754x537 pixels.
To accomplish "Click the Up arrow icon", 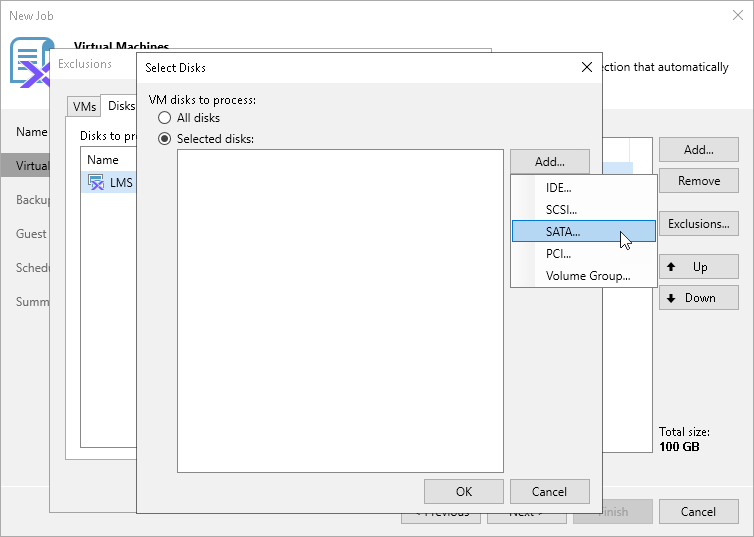I will (671, 267).
